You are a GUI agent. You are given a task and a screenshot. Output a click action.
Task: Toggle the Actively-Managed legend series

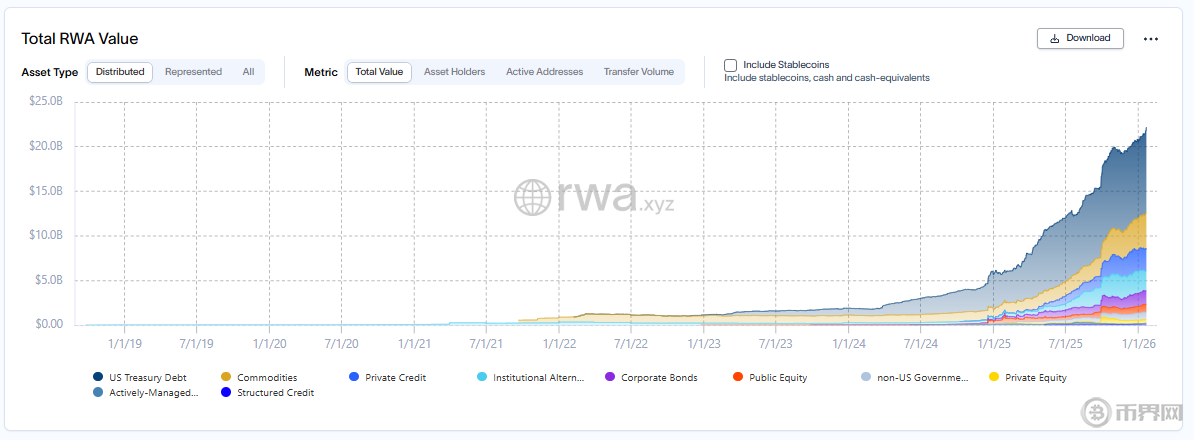(x=150, y=393)
